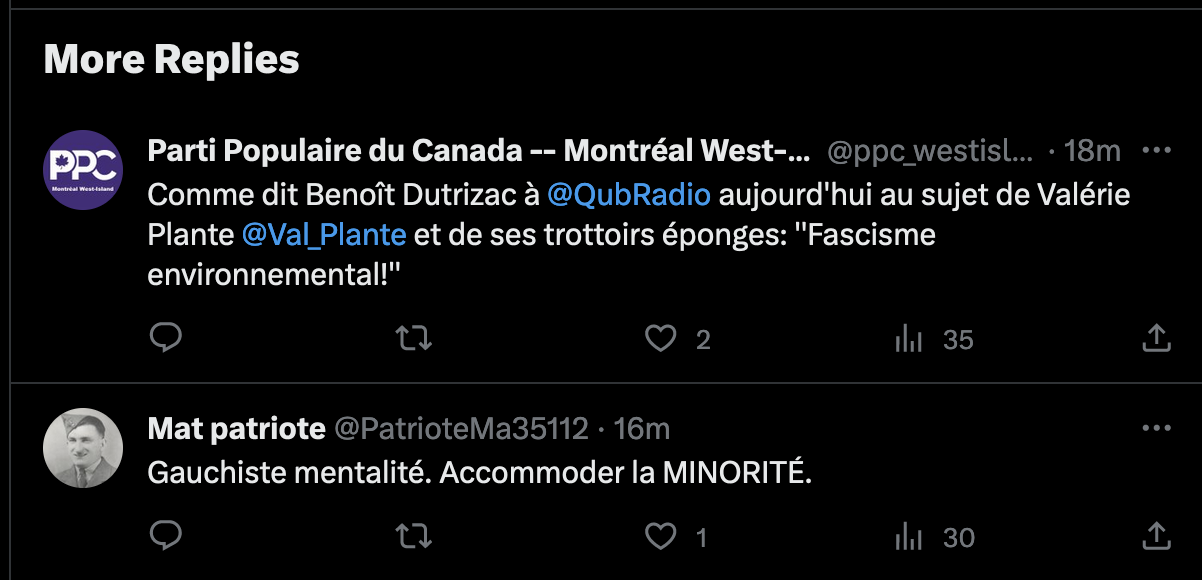
Task: Reply to the PPC Montréal West-Island tweet
Action: click(166, 339)
